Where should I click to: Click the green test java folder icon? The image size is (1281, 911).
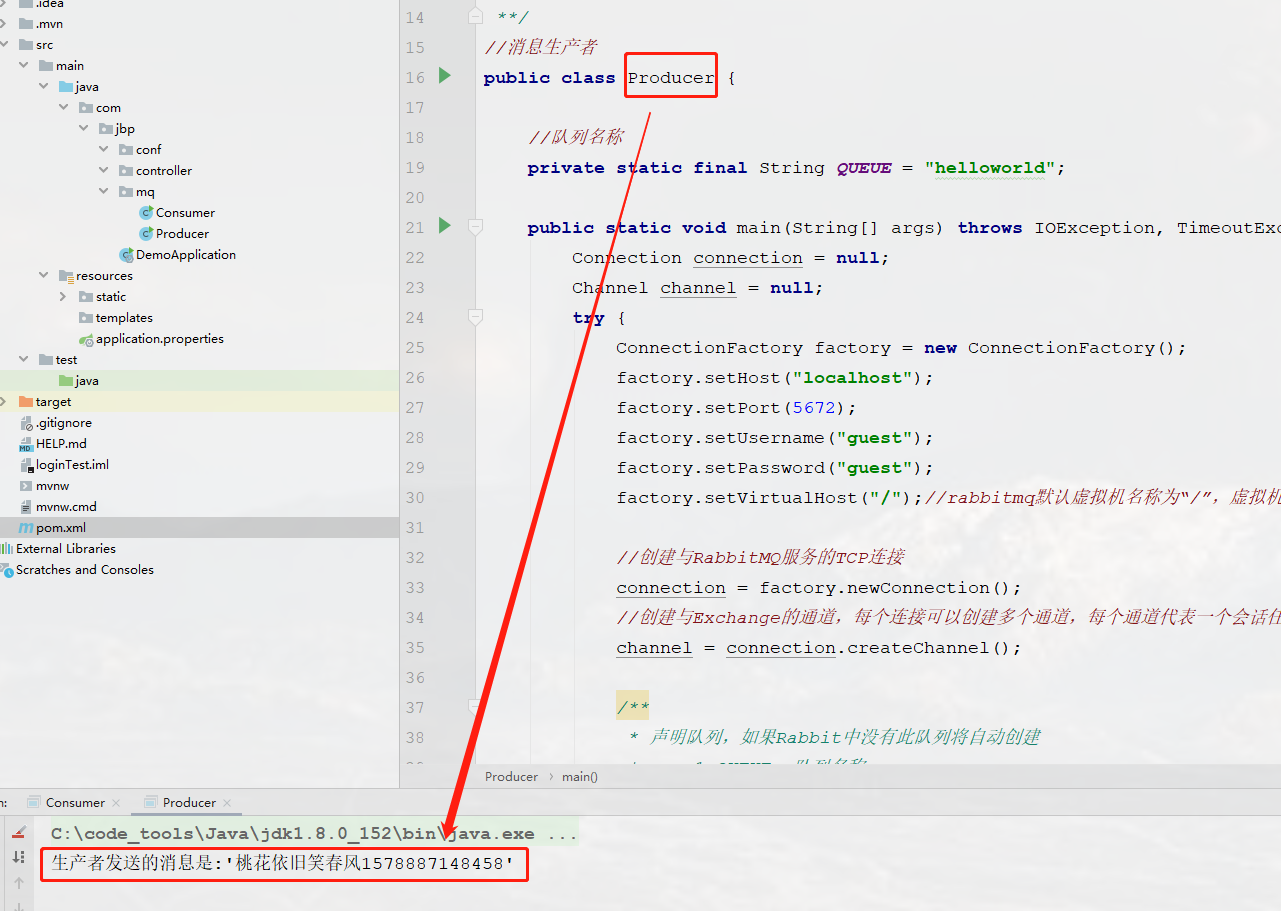coord(66,381)
